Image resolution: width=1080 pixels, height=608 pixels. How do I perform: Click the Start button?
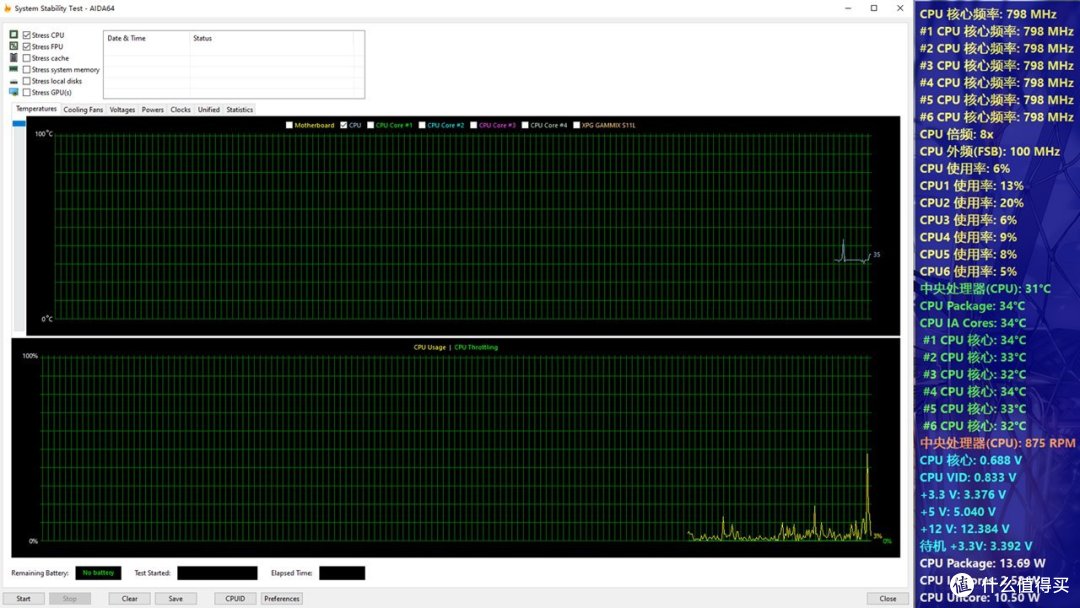(23, 598)
